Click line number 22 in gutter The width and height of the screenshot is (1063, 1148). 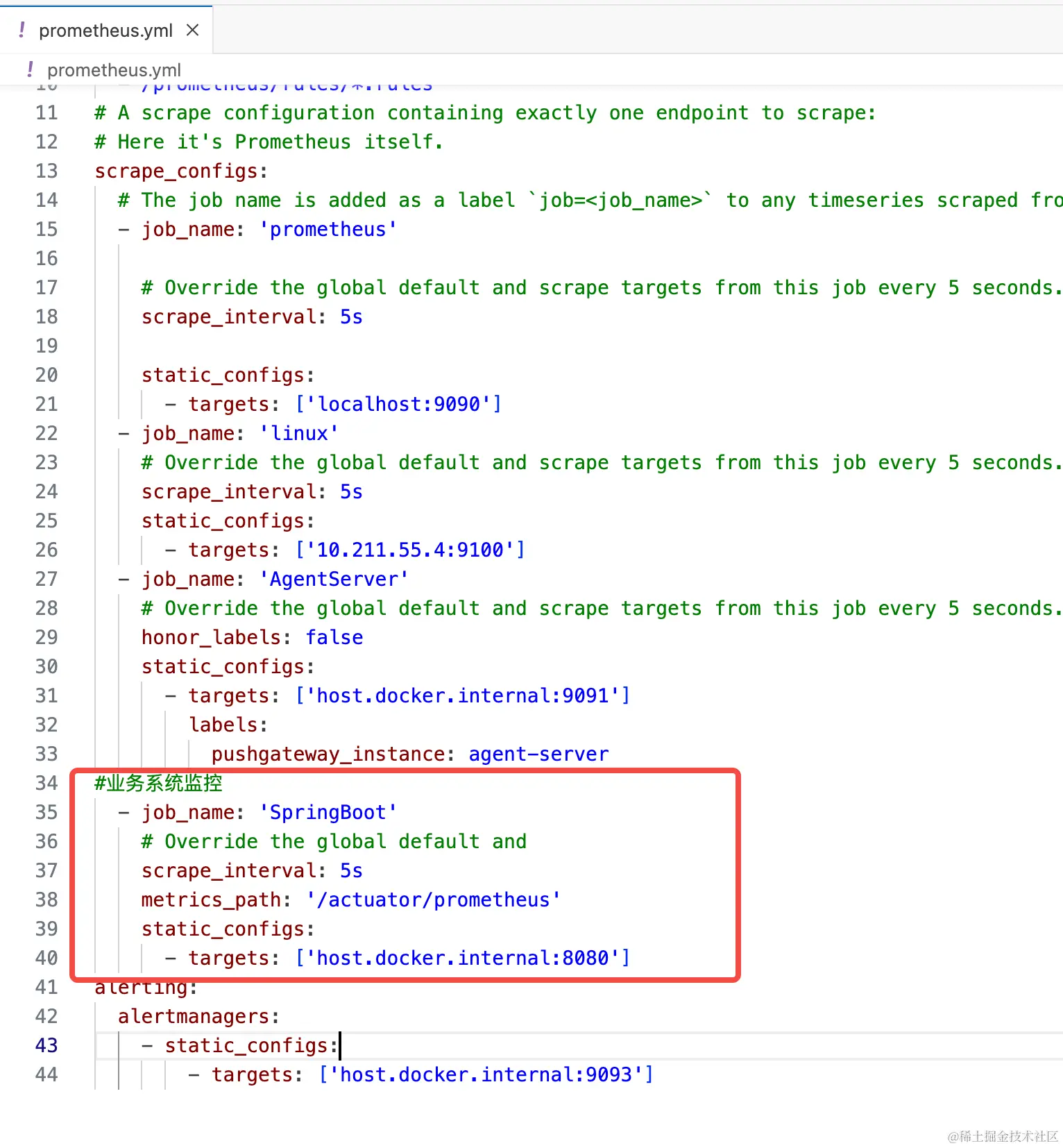tap(46, 433)
